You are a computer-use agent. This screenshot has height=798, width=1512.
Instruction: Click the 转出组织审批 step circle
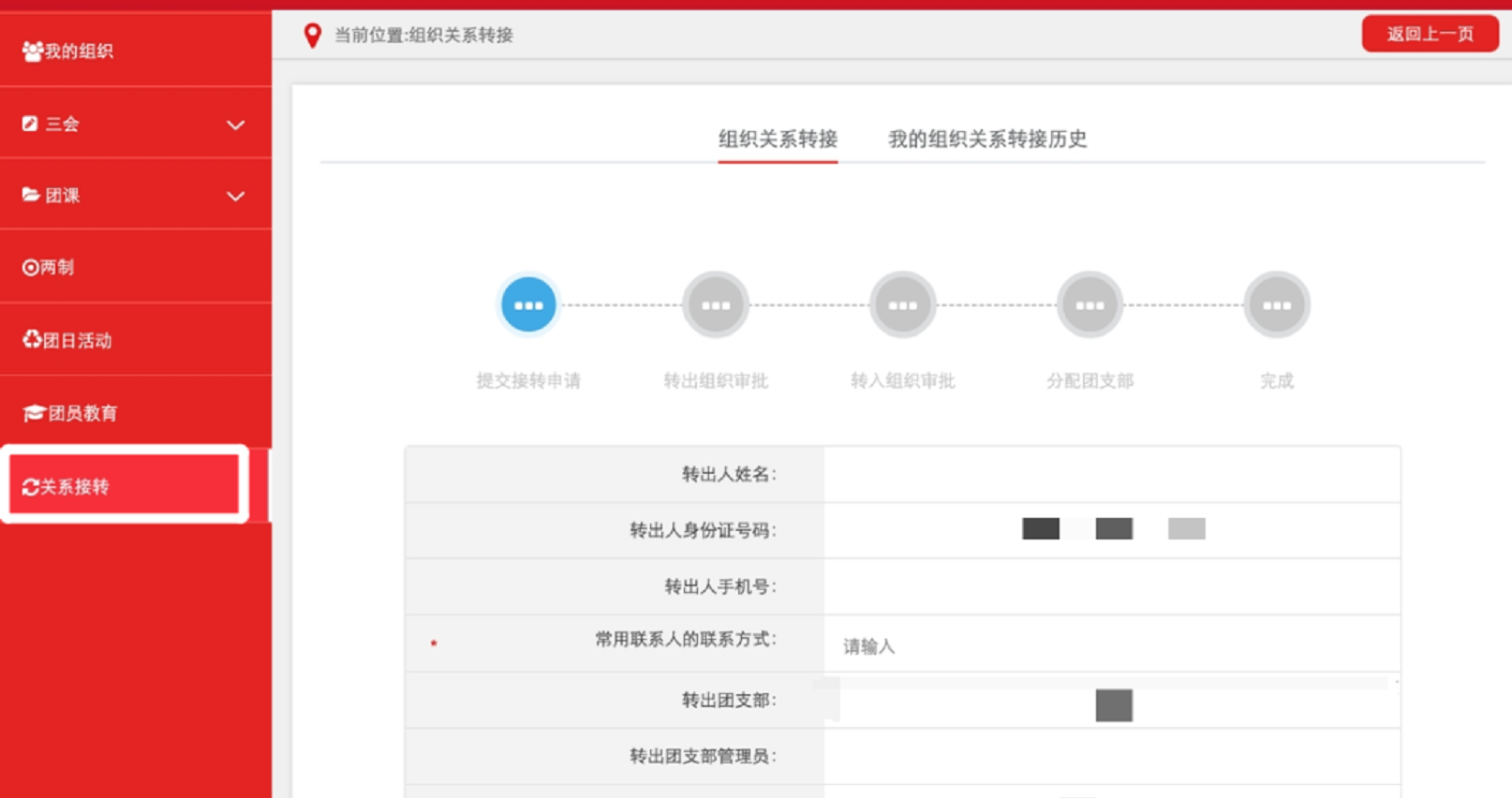pyautogui.click(x=716, y=305)
